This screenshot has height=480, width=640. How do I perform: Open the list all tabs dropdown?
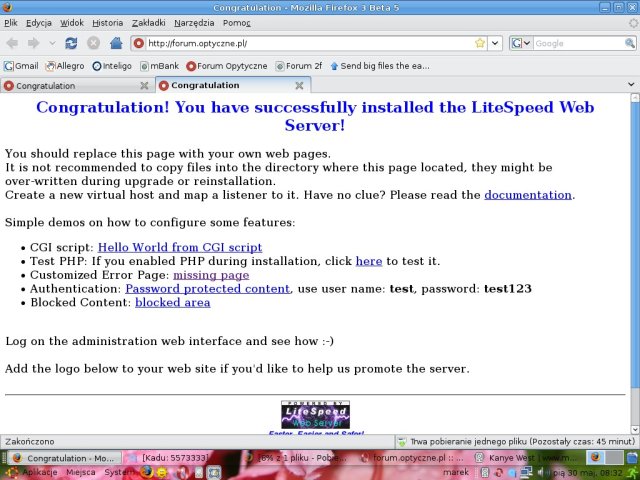point(631,84)
